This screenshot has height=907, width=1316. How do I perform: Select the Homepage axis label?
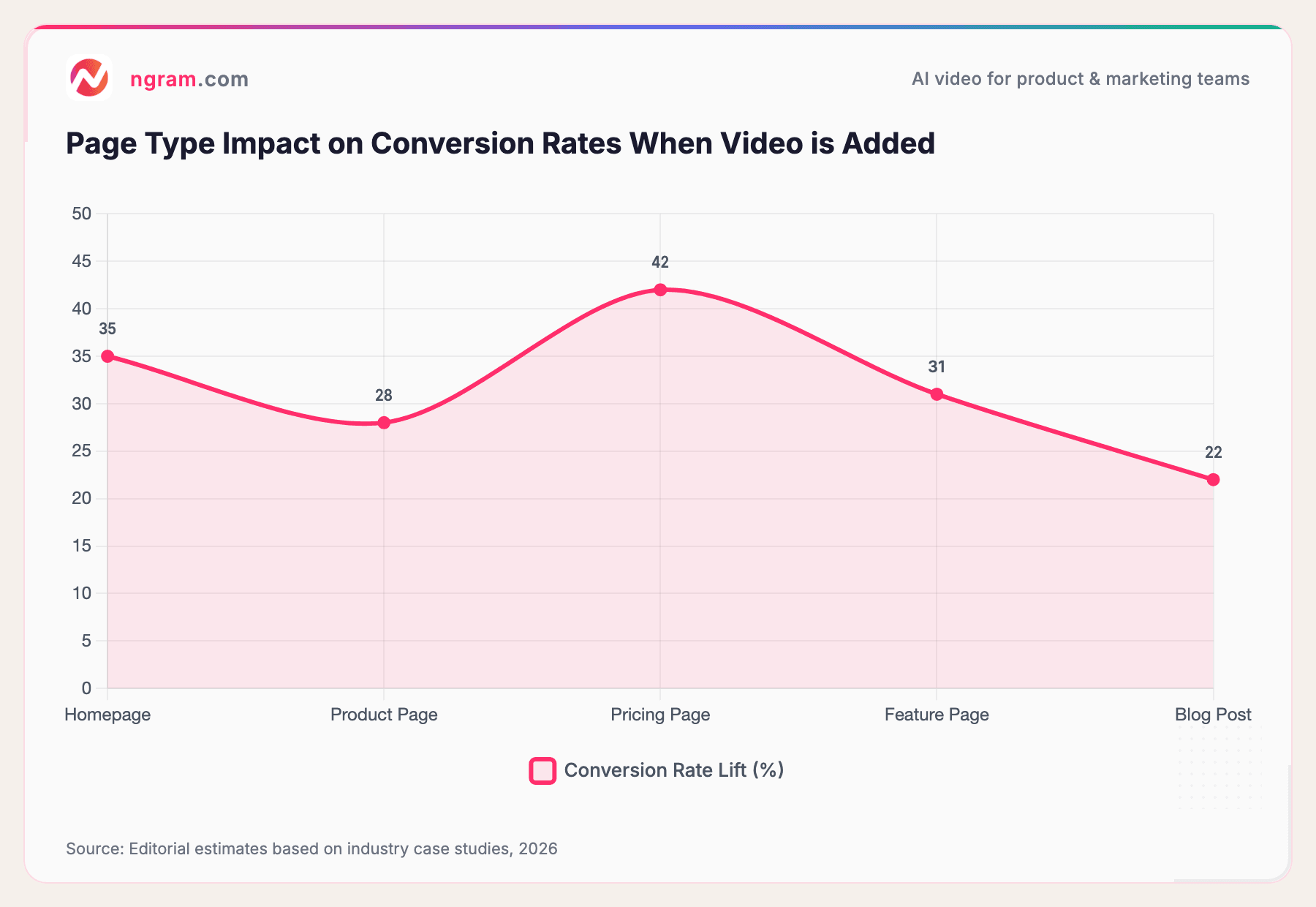click(x=107, y=715)
